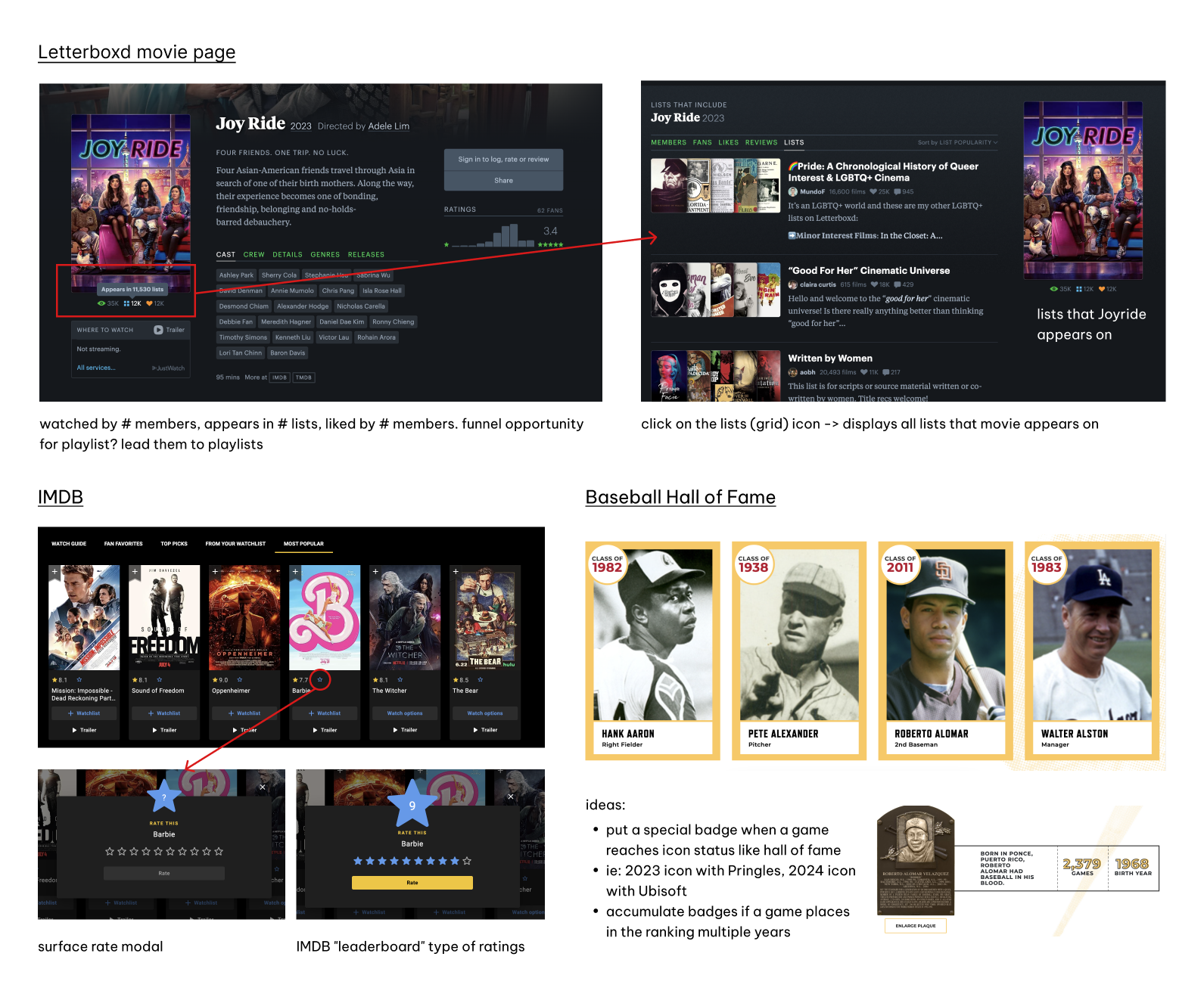Click the blue rate star next to Barbie's 7.7 rating
1204x997 pixels.
320,680
